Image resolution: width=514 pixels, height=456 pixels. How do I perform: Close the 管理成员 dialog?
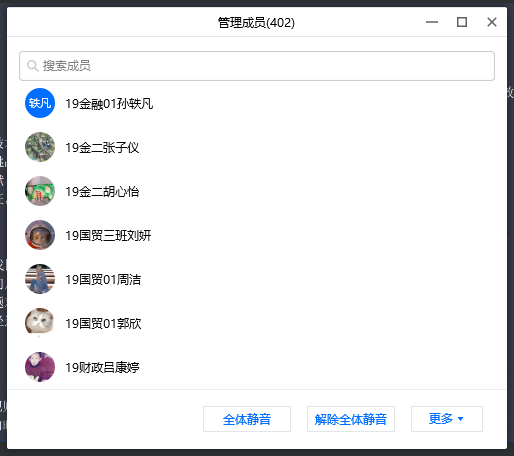[x=492, y=22]
